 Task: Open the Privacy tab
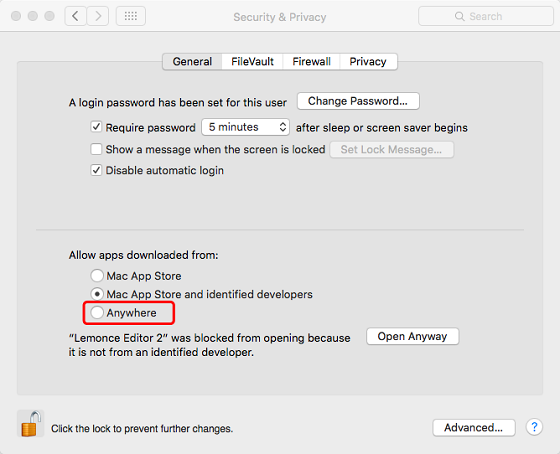368,61
